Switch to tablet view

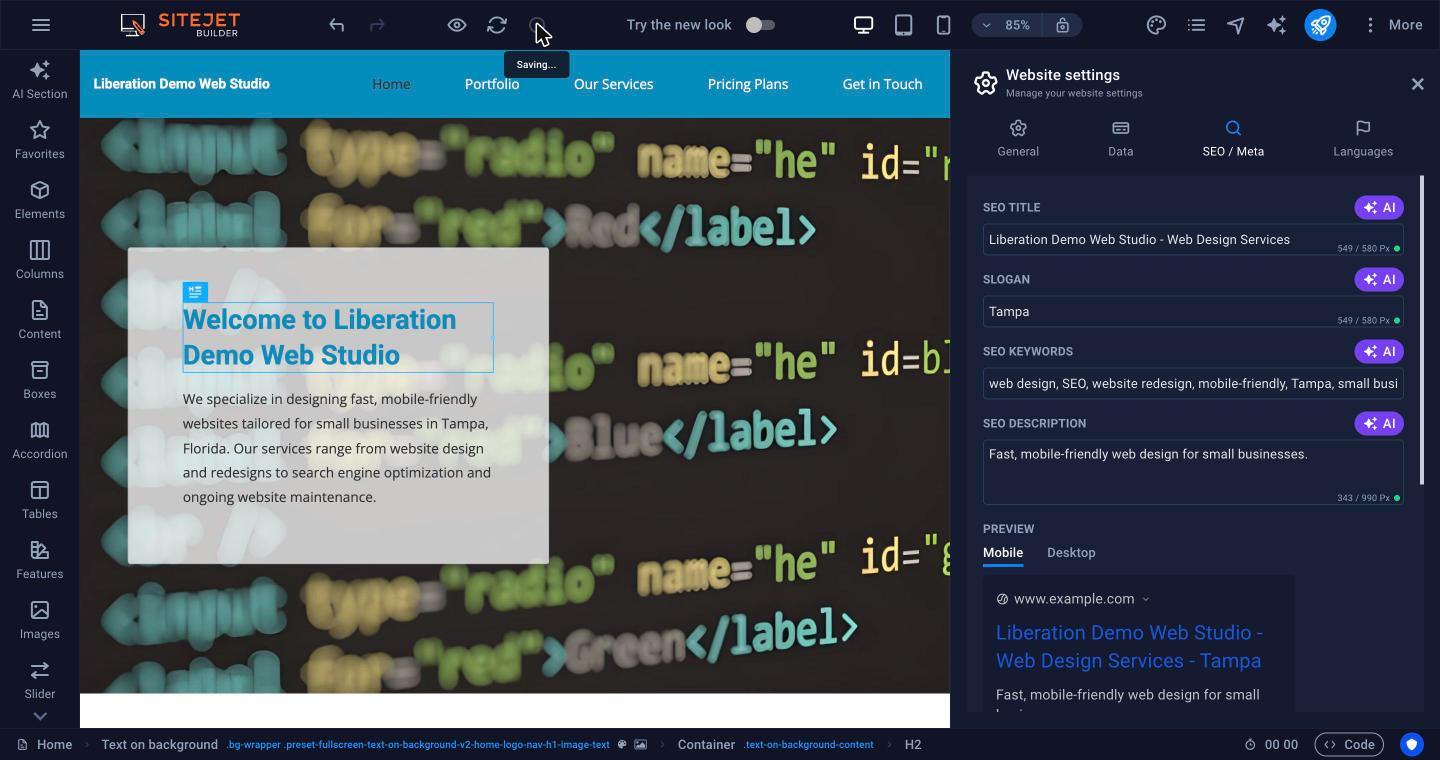[x=903, y=25]
